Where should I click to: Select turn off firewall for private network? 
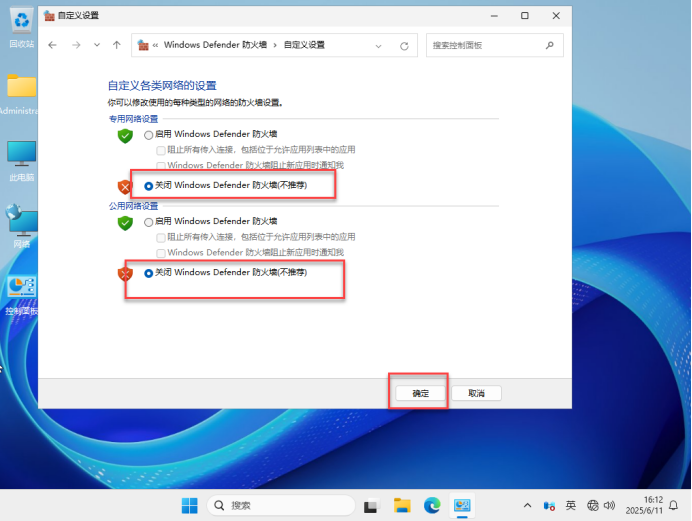pyautogui.click(x=150, y=185)
